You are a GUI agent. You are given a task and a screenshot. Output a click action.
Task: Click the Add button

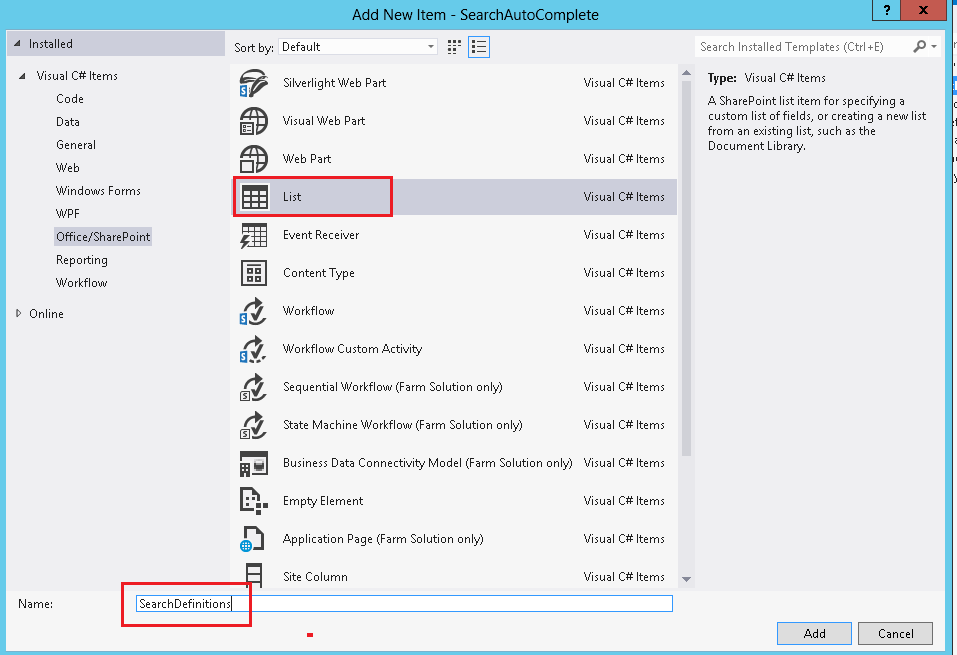tap(814, 634)
